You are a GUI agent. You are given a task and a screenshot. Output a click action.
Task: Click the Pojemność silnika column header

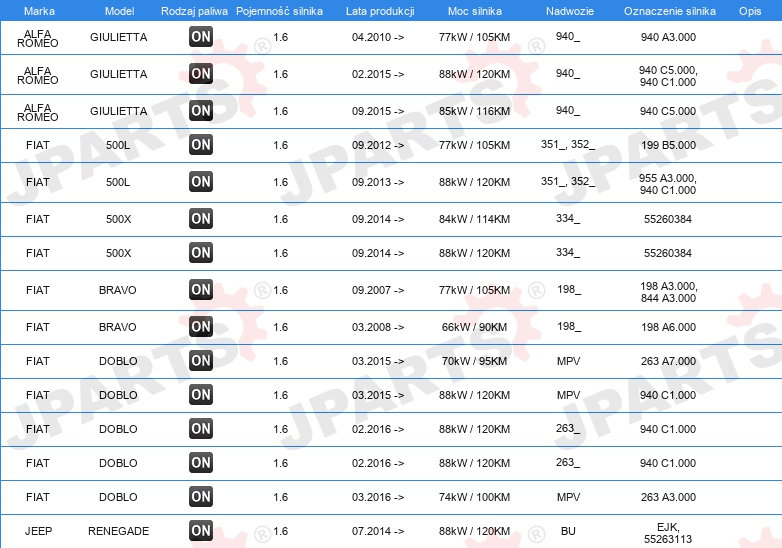279,11
